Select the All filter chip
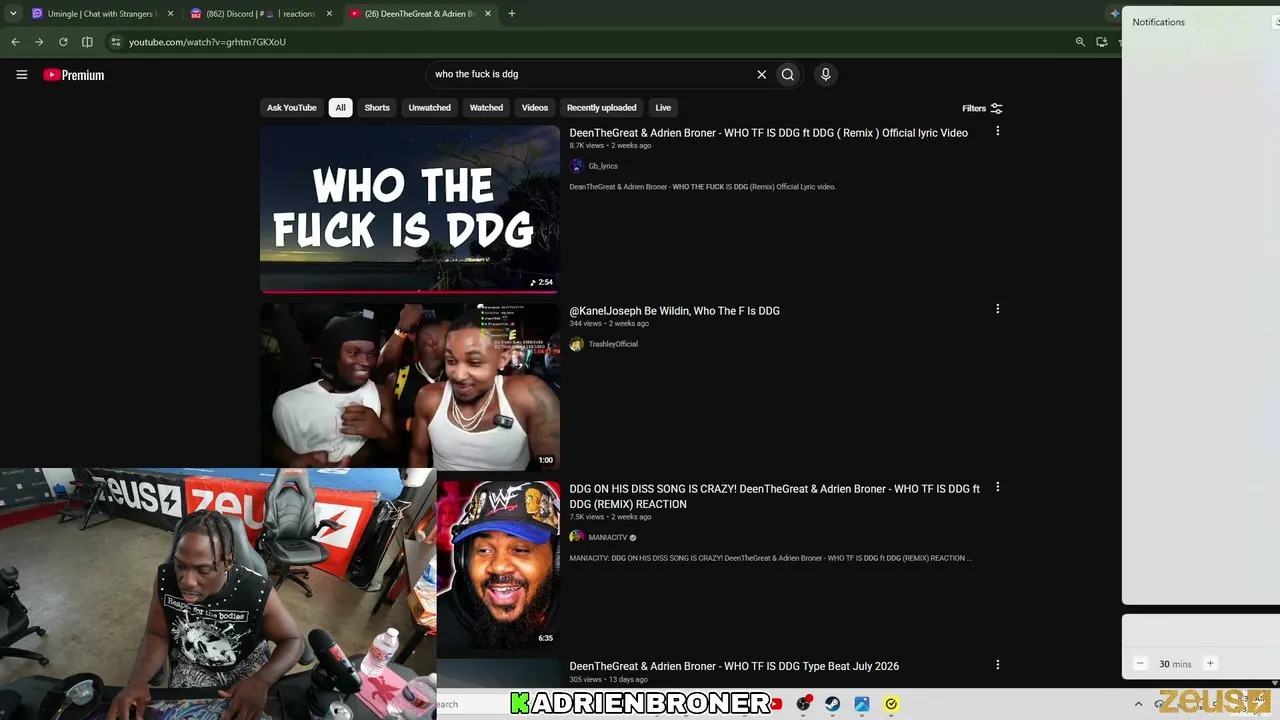 [340, 108]
